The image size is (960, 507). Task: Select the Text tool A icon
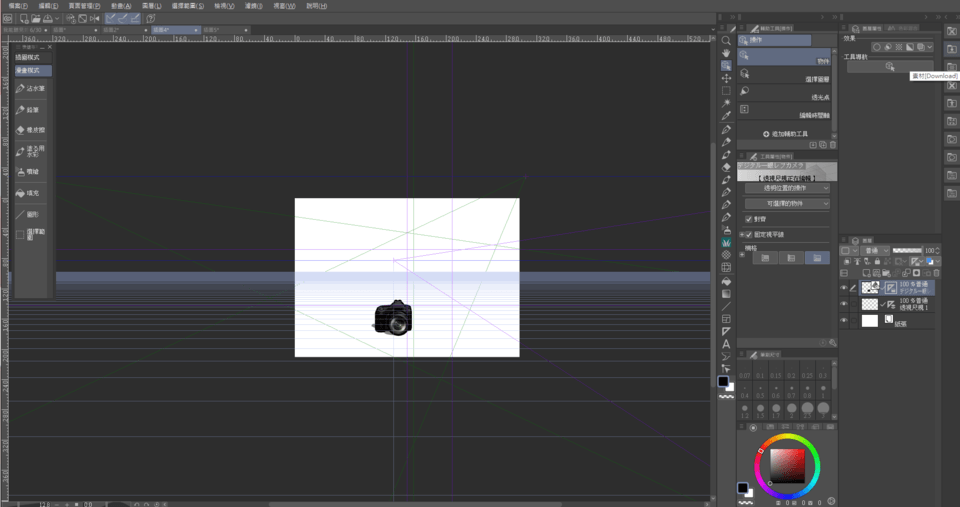(726, 344)
